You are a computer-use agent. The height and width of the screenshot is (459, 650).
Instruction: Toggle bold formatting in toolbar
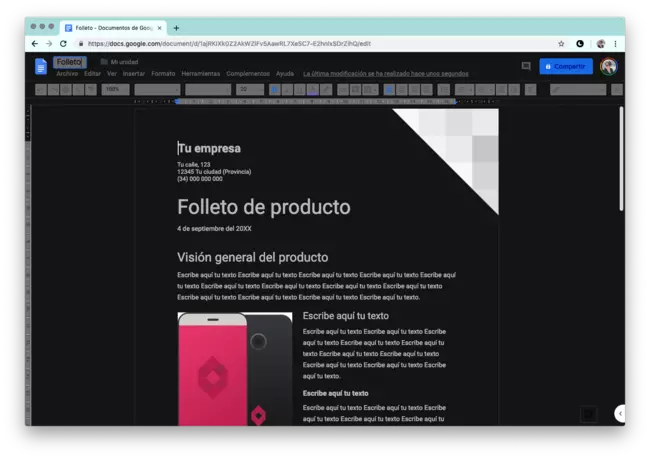(x=275, y=90)
